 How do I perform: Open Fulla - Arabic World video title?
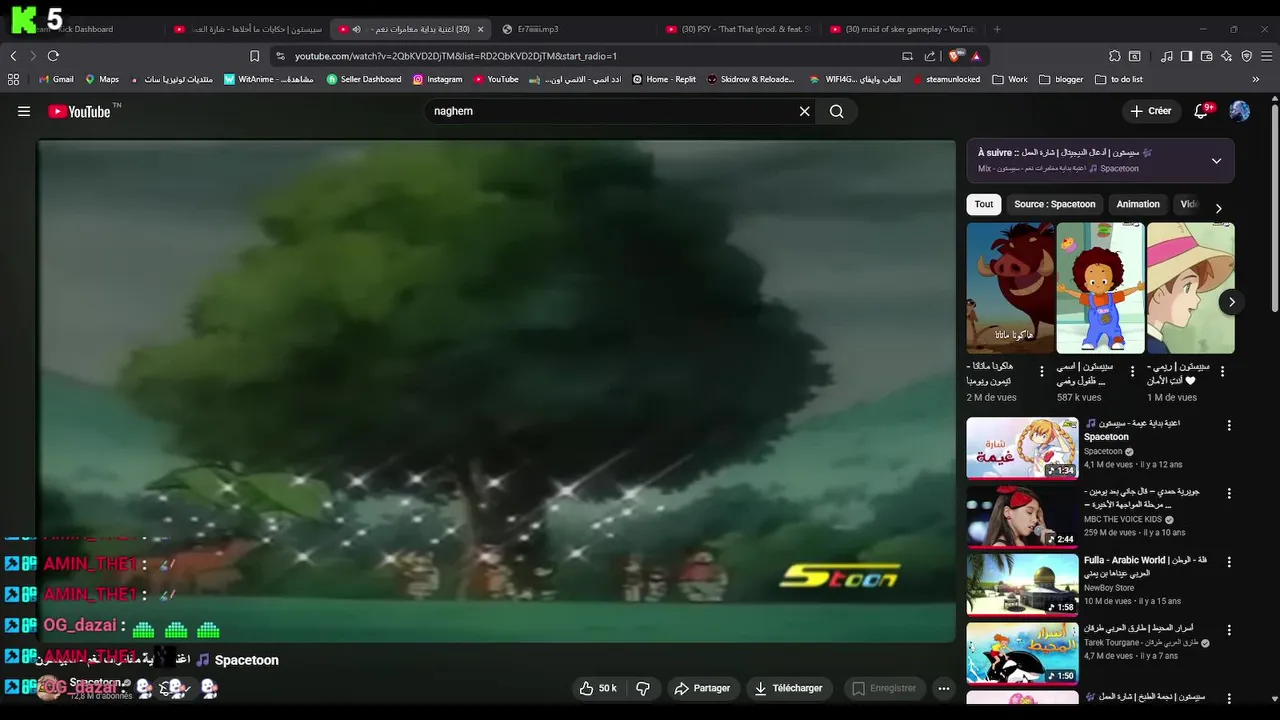1145,567
